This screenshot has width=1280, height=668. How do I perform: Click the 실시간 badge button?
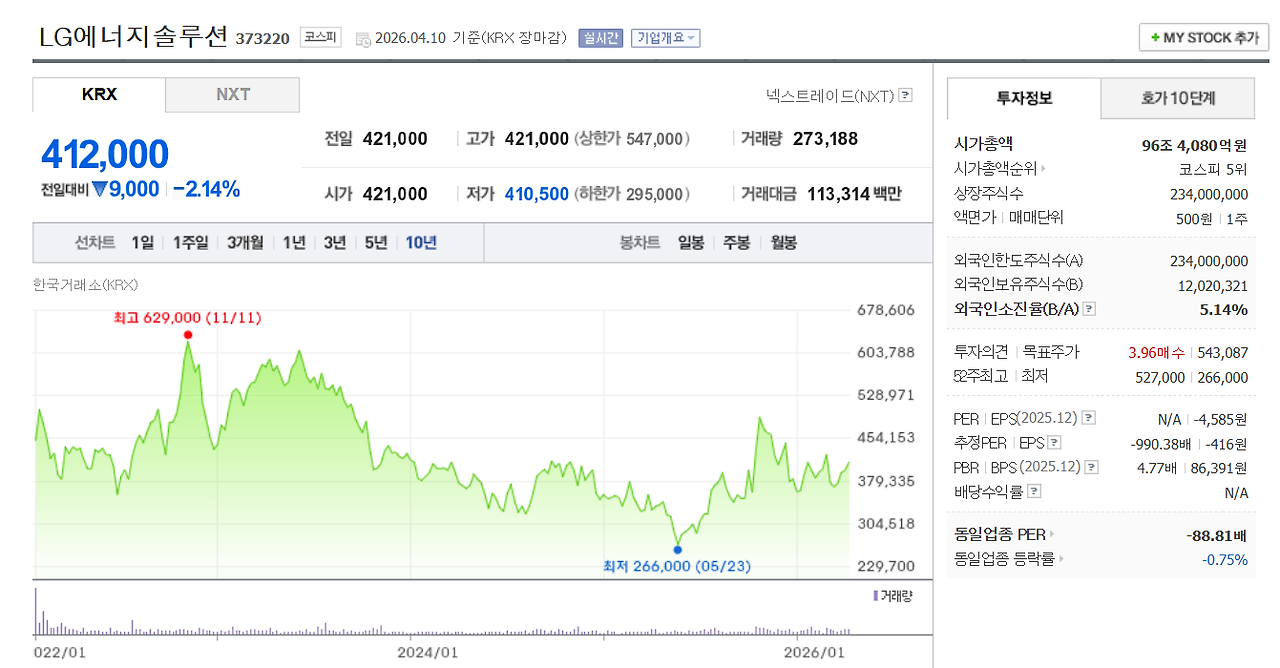point(600,38)
